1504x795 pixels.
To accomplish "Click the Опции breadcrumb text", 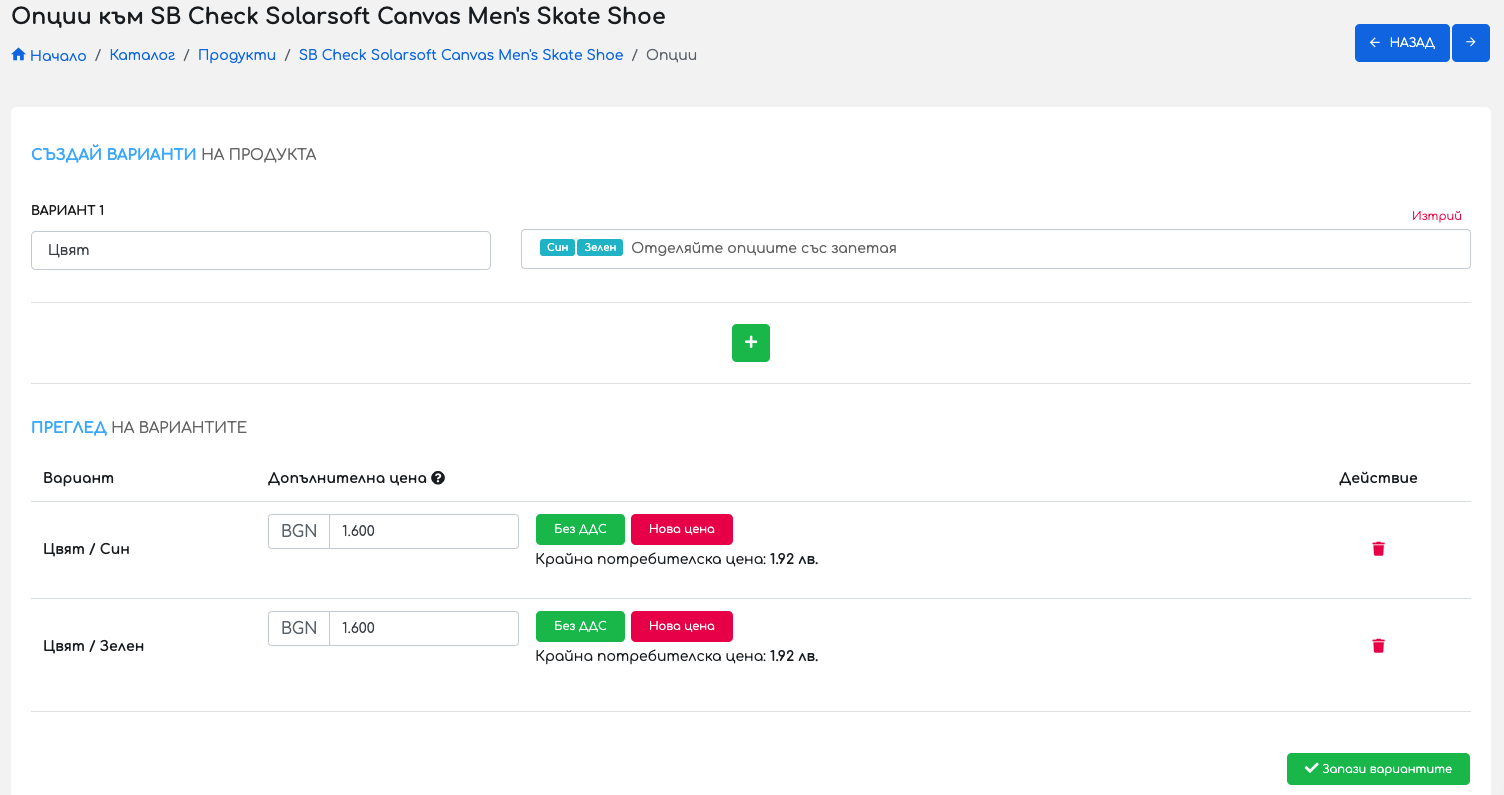I will click(x=672, y=55).
